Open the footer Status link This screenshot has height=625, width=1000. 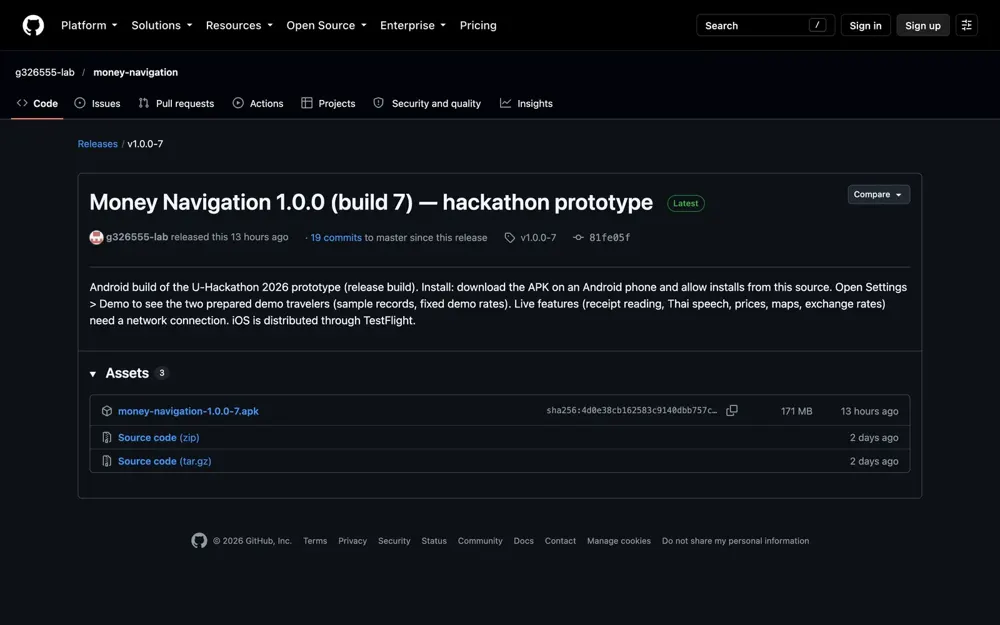click(x=434, y=541)
